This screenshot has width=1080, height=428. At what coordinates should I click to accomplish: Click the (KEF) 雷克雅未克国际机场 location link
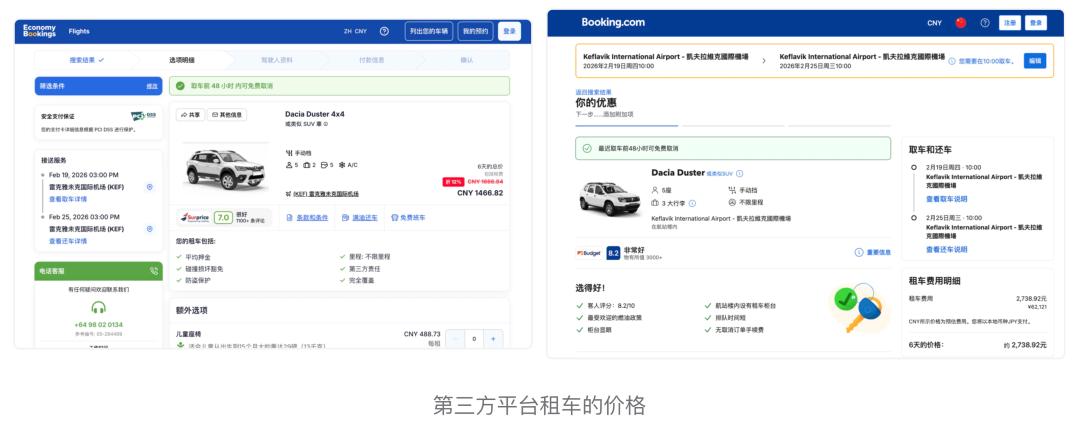pos(326,194)
